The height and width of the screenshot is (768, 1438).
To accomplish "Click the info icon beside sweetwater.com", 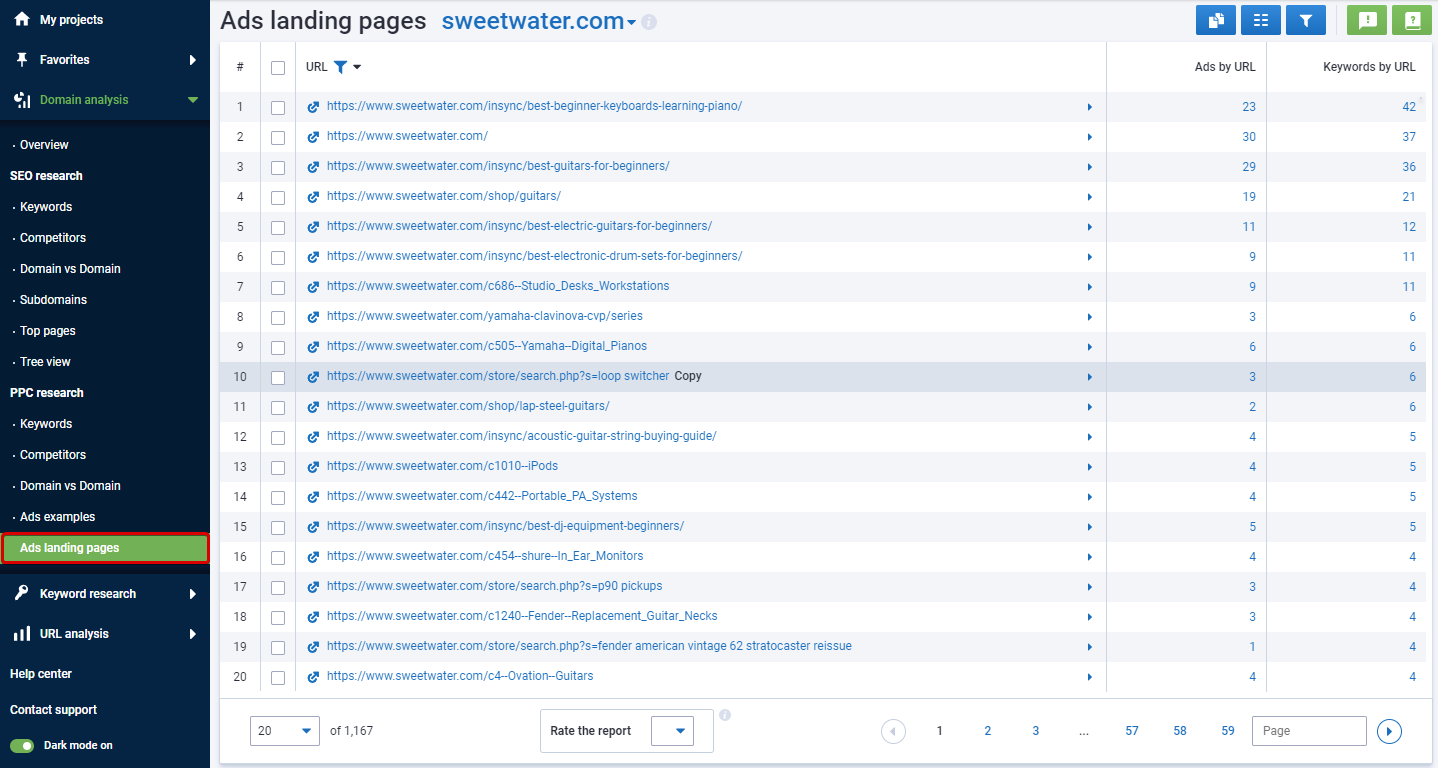I will [649, 22].
